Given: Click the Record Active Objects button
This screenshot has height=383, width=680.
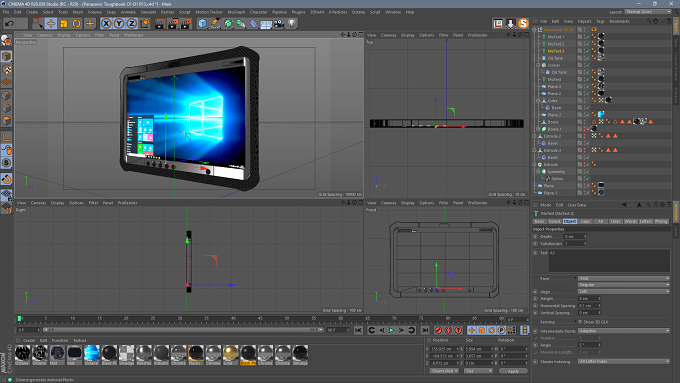Looking at the screenshot, I should point(438,331).
